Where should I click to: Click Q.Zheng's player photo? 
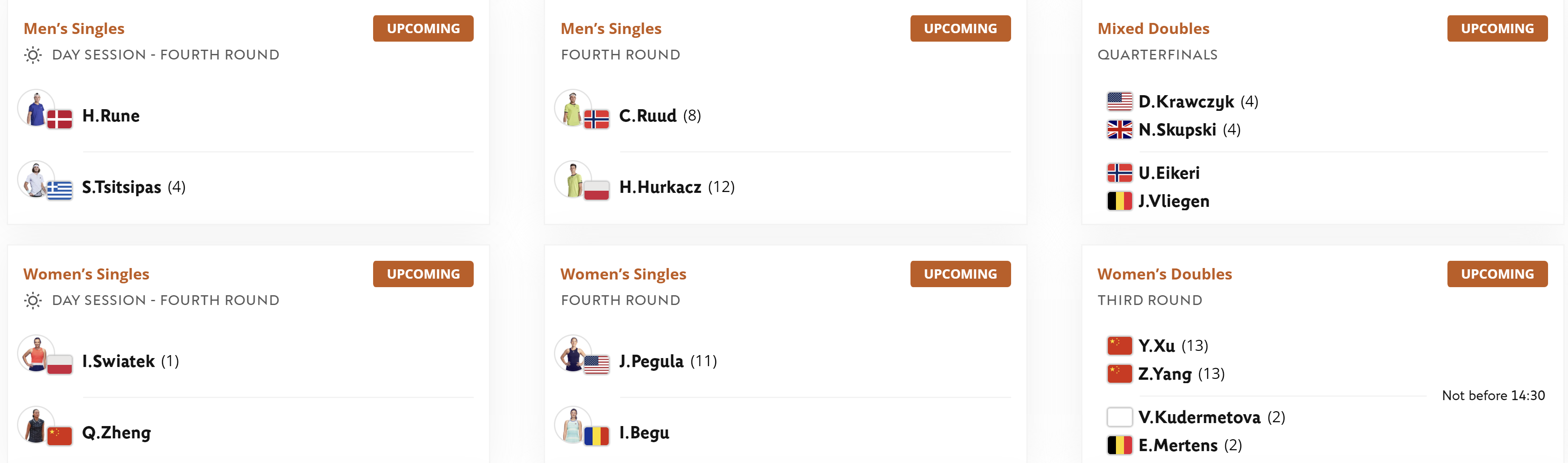pyautogui.click(x=36, y=425)
